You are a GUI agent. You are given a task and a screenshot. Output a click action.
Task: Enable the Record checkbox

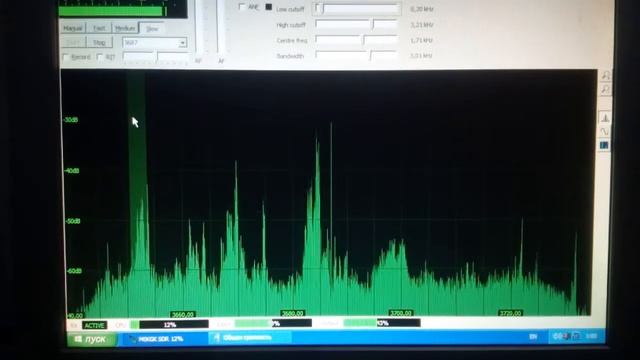[x=66, y=57]
